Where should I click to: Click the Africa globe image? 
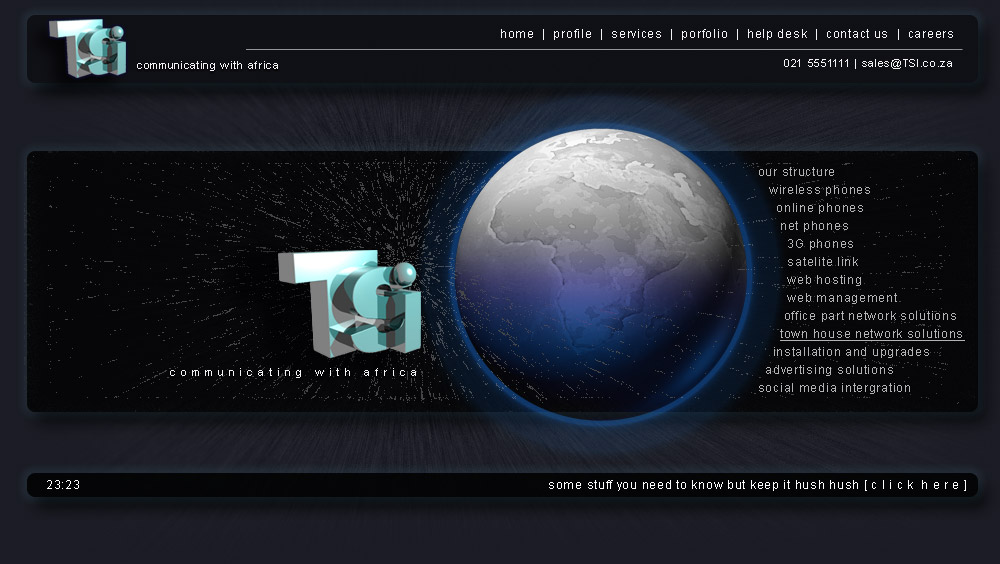(600, 272)
